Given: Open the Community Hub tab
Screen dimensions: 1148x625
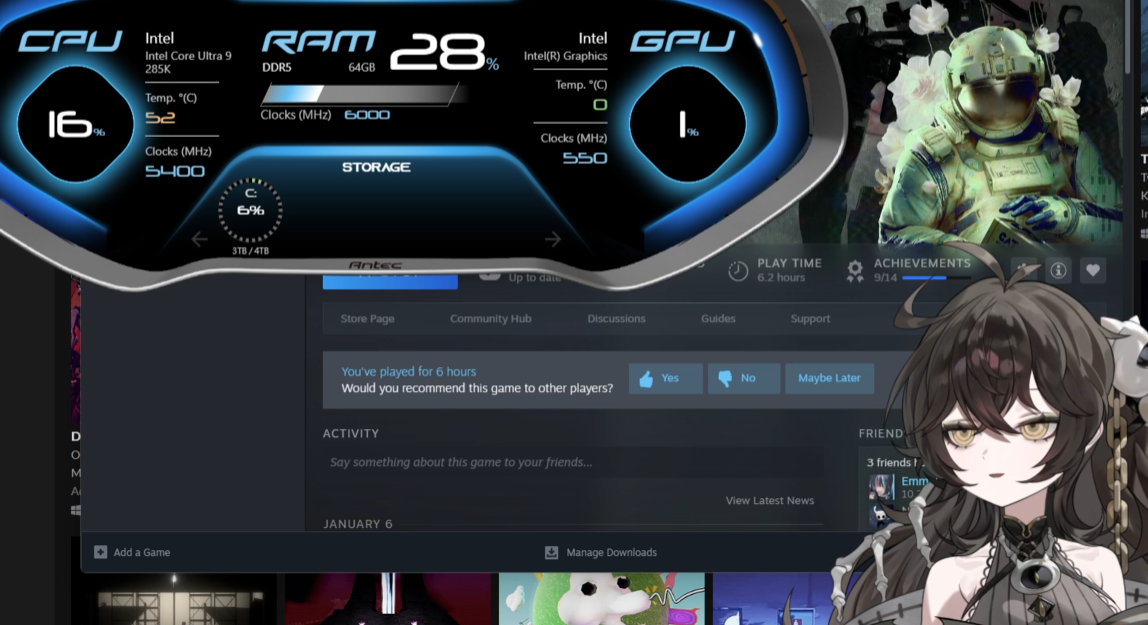Looking at the screenshot, I should click(x=491, y=318).
